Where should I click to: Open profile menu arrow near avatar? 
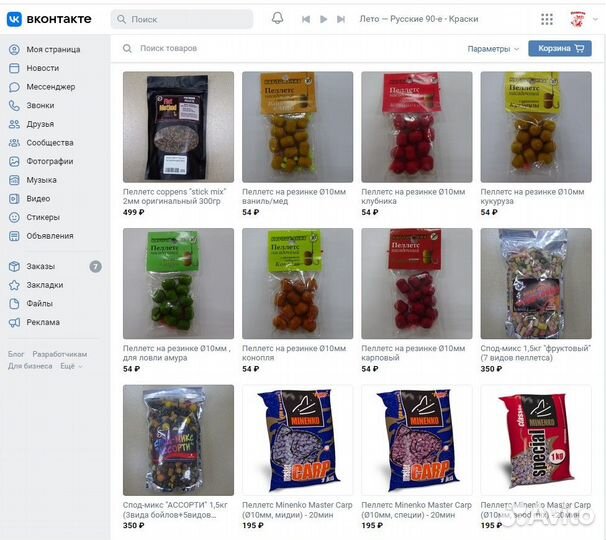596,19
